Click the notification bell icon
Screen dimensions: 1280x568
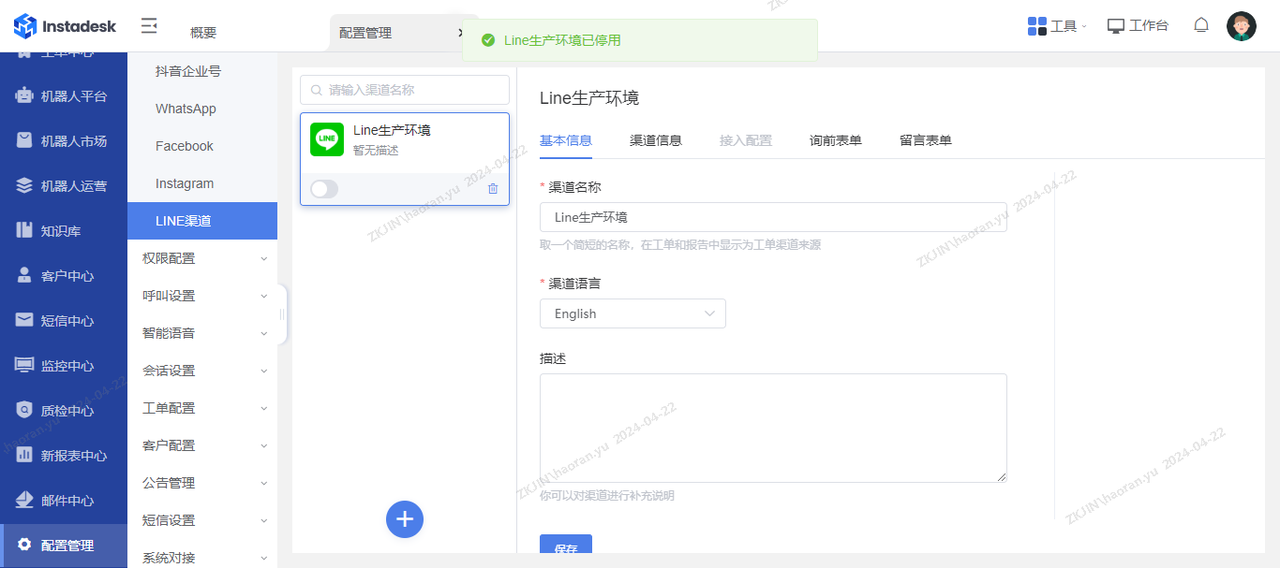coord(1201,26)
